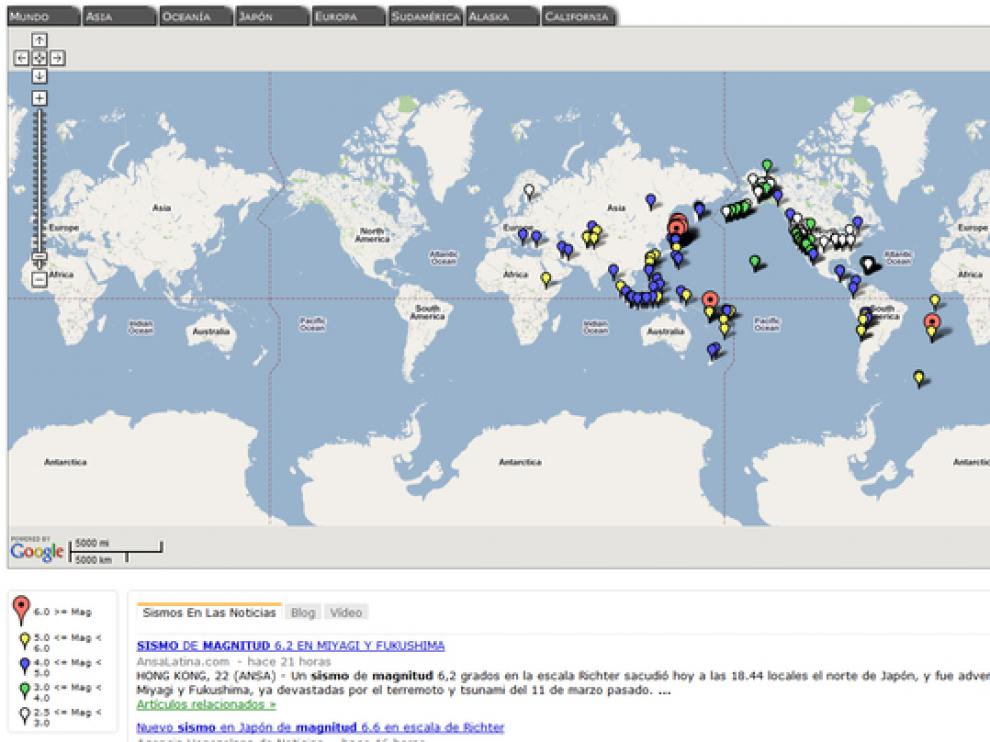Click the North America label on the map
The height and width of the screenshot is (742, 990).
pyautogui.click(x=372, y=236)
